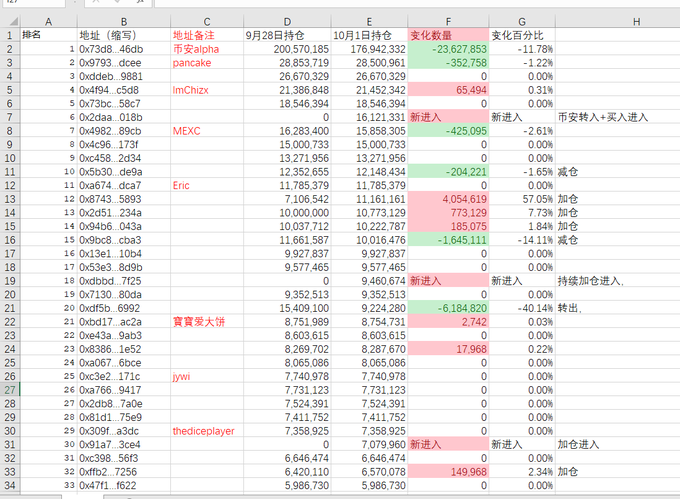
Task: Select the 'pancake' note cell
Action: [207, 63]
